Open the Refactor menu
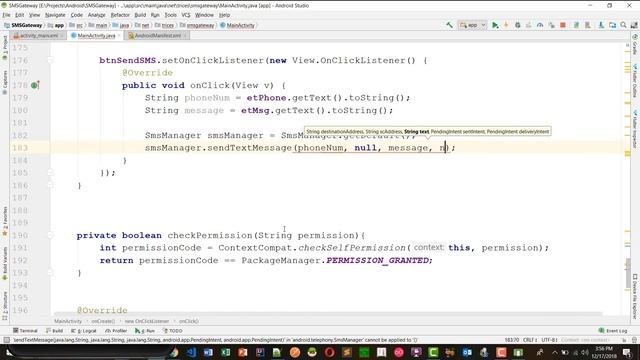This screenshot has width=640, height=360. 120,15
